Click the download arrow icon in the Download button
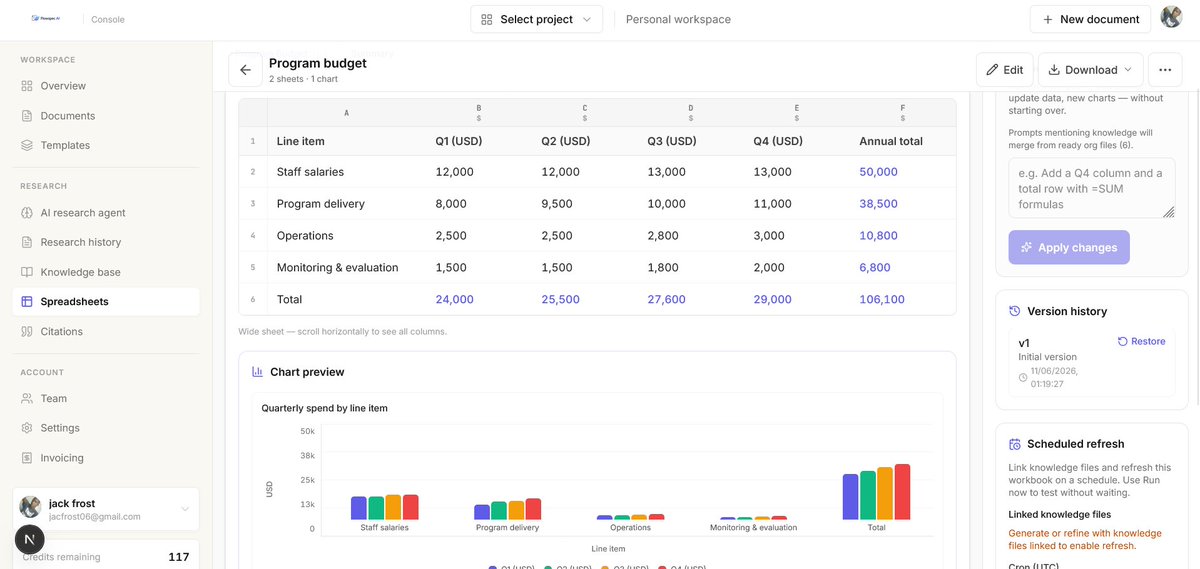1200x569 pixels. (x=1054, y=70)
